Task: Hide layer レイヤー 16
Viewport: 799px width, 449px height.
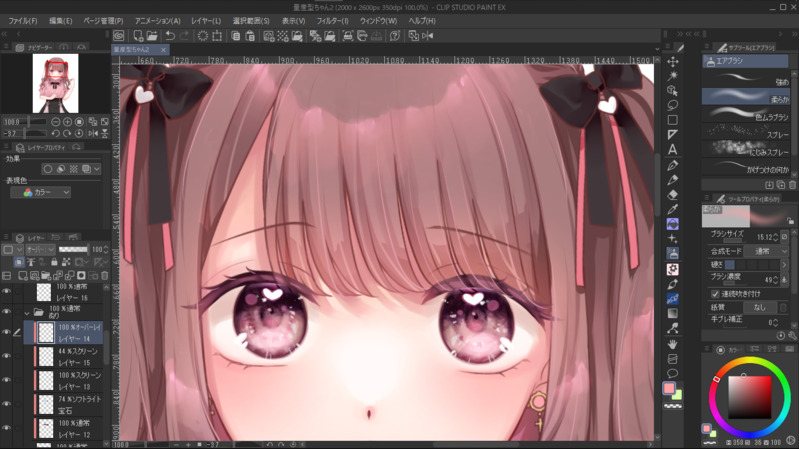Action: [x=6, y=292]
